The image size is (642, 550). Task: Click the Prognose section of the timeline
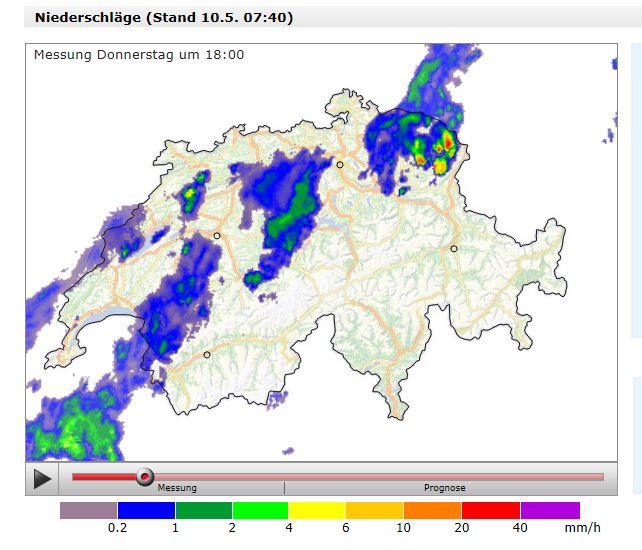point(444,477)
